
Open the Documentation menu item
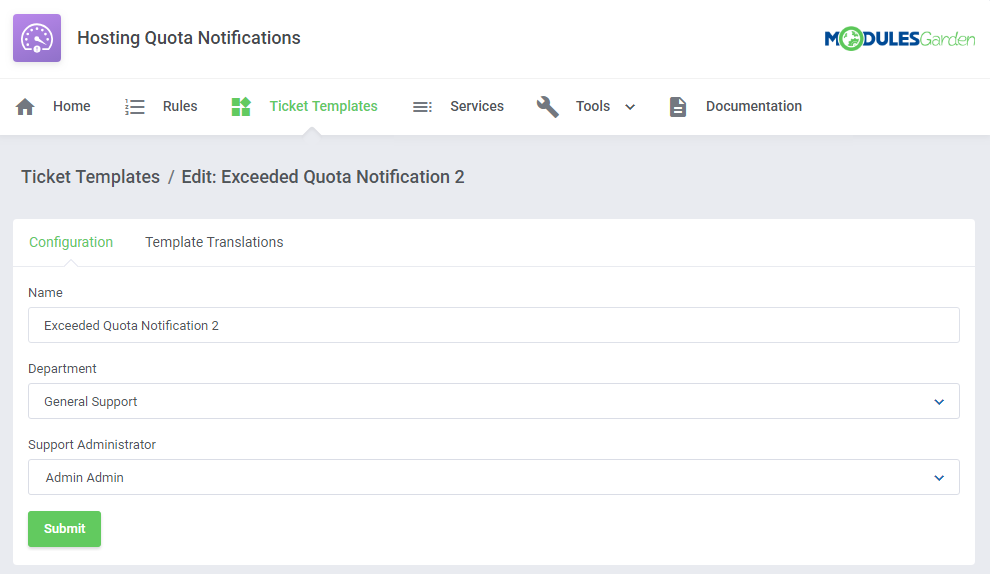coord(754,106)
